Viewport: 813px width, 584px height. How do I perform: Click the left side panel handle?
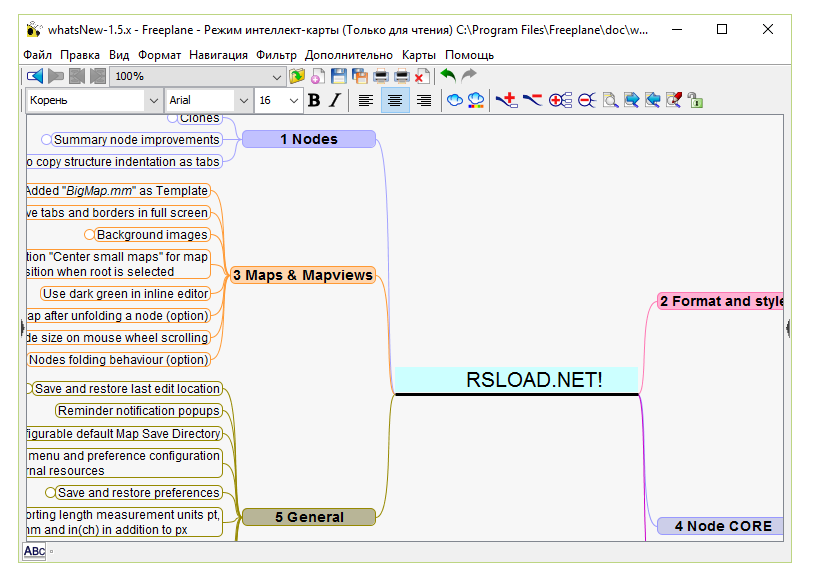coord(22,328)
